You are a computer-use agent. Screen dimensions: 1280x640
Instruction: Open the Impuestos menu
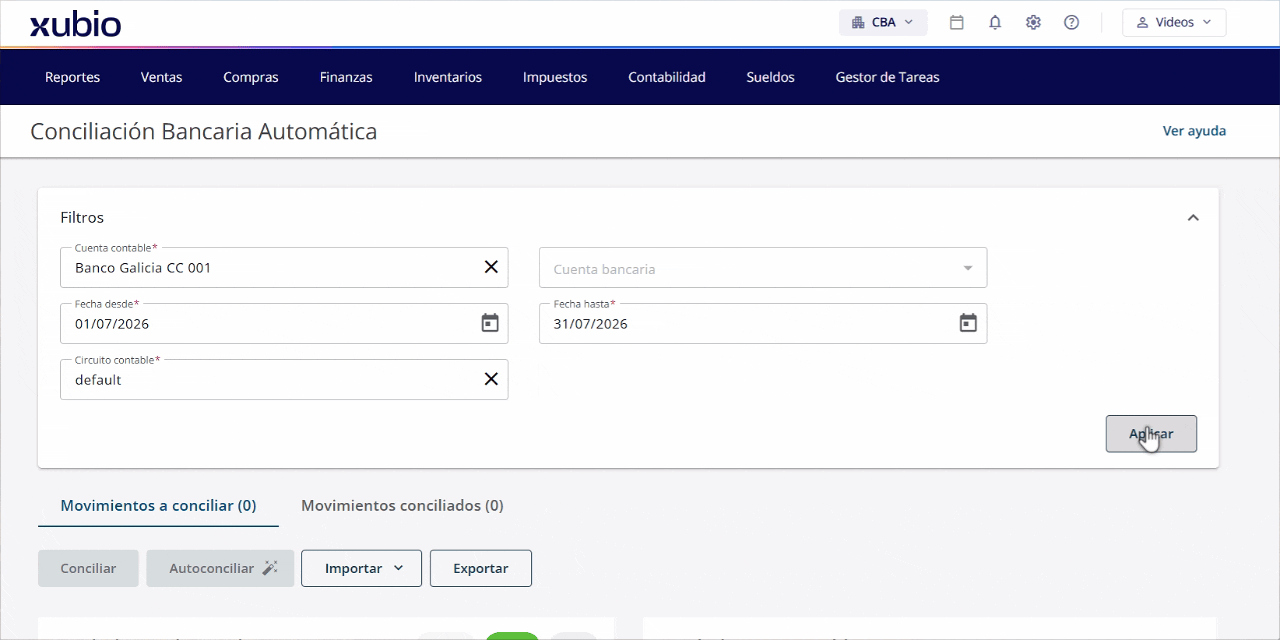pos(555,77)
